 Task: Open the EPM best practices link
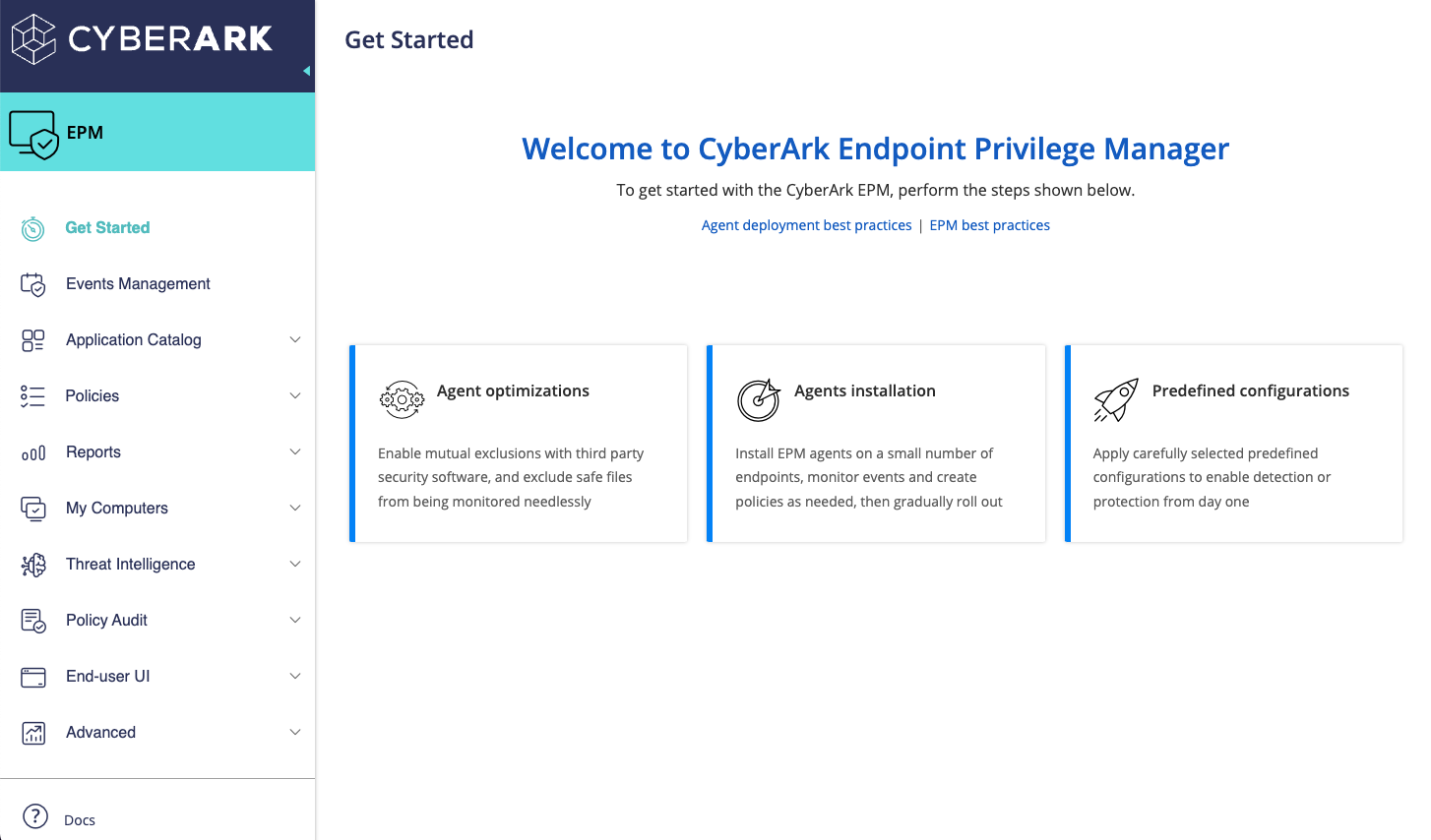[x=989, y=225]
